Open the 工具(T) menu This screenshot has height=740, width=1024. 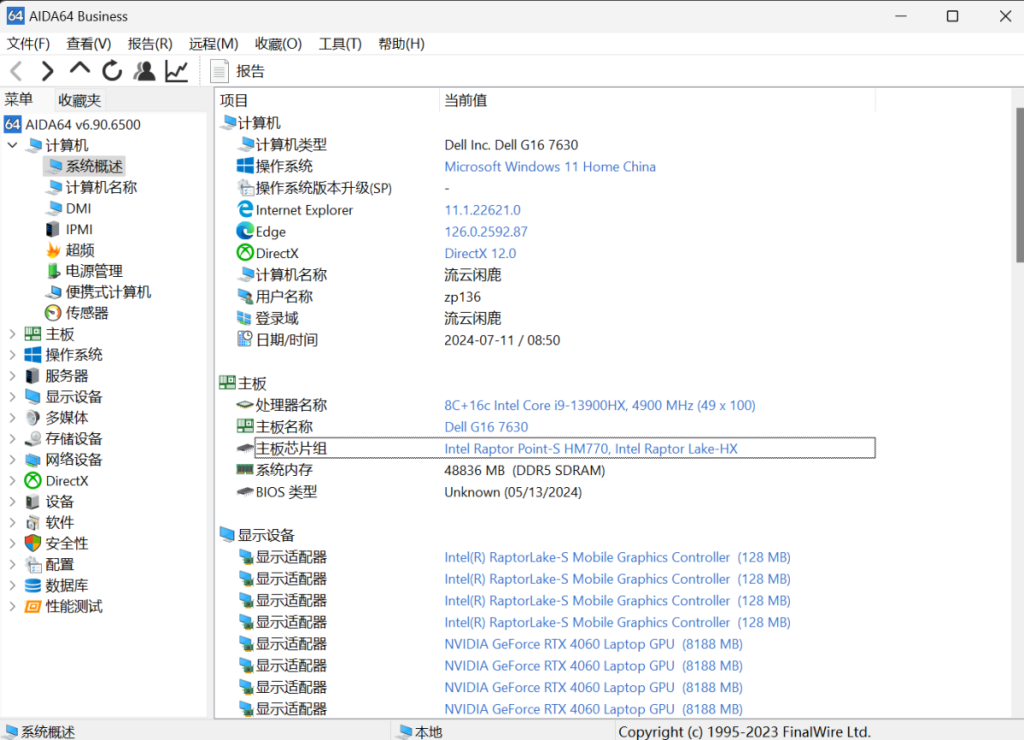coord(340,44)
